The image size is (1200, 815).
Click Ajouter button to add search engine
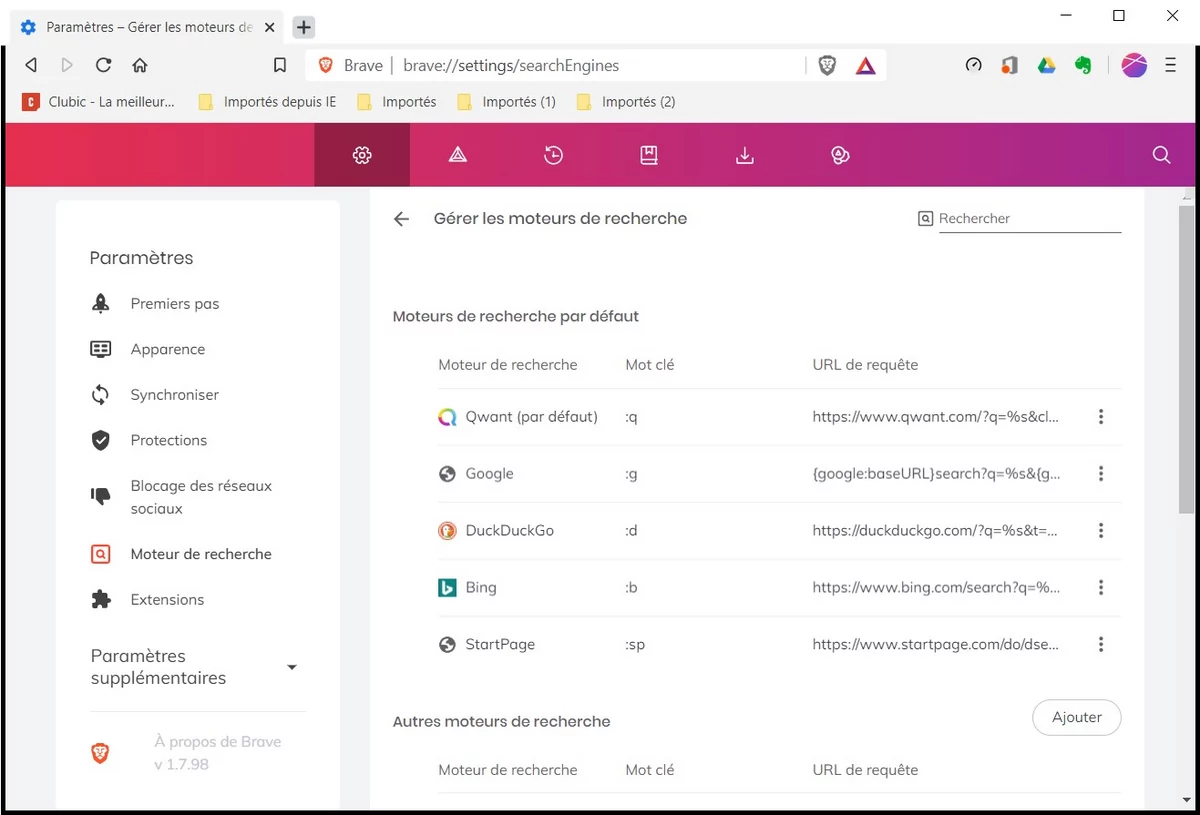point(1077,717)
